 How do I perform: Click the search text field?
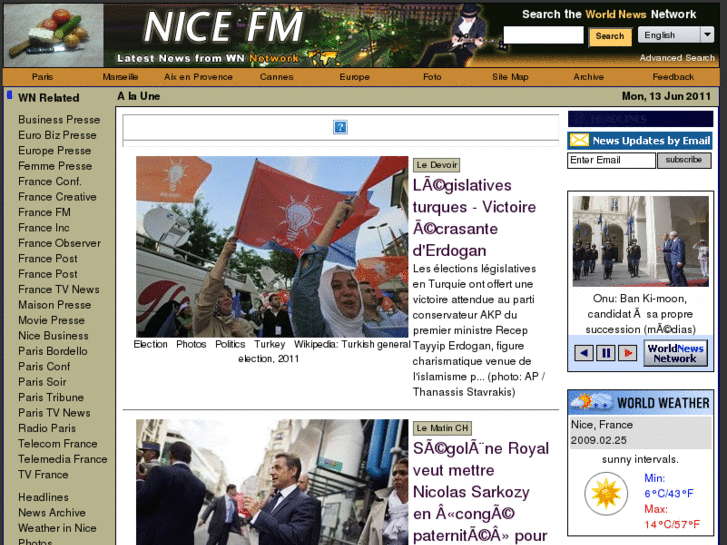(543, 35)
